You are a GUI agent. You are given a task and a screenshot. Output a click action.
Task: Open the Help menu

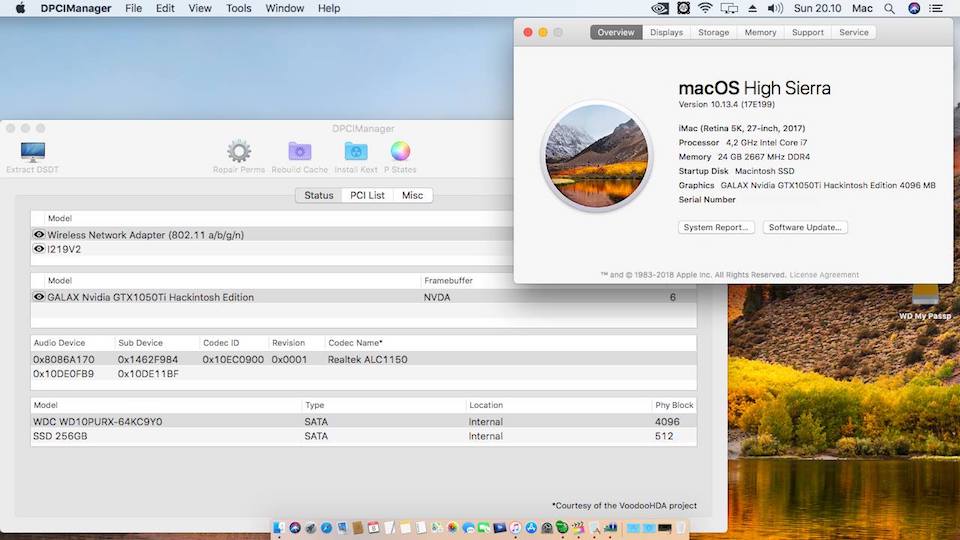329,9
